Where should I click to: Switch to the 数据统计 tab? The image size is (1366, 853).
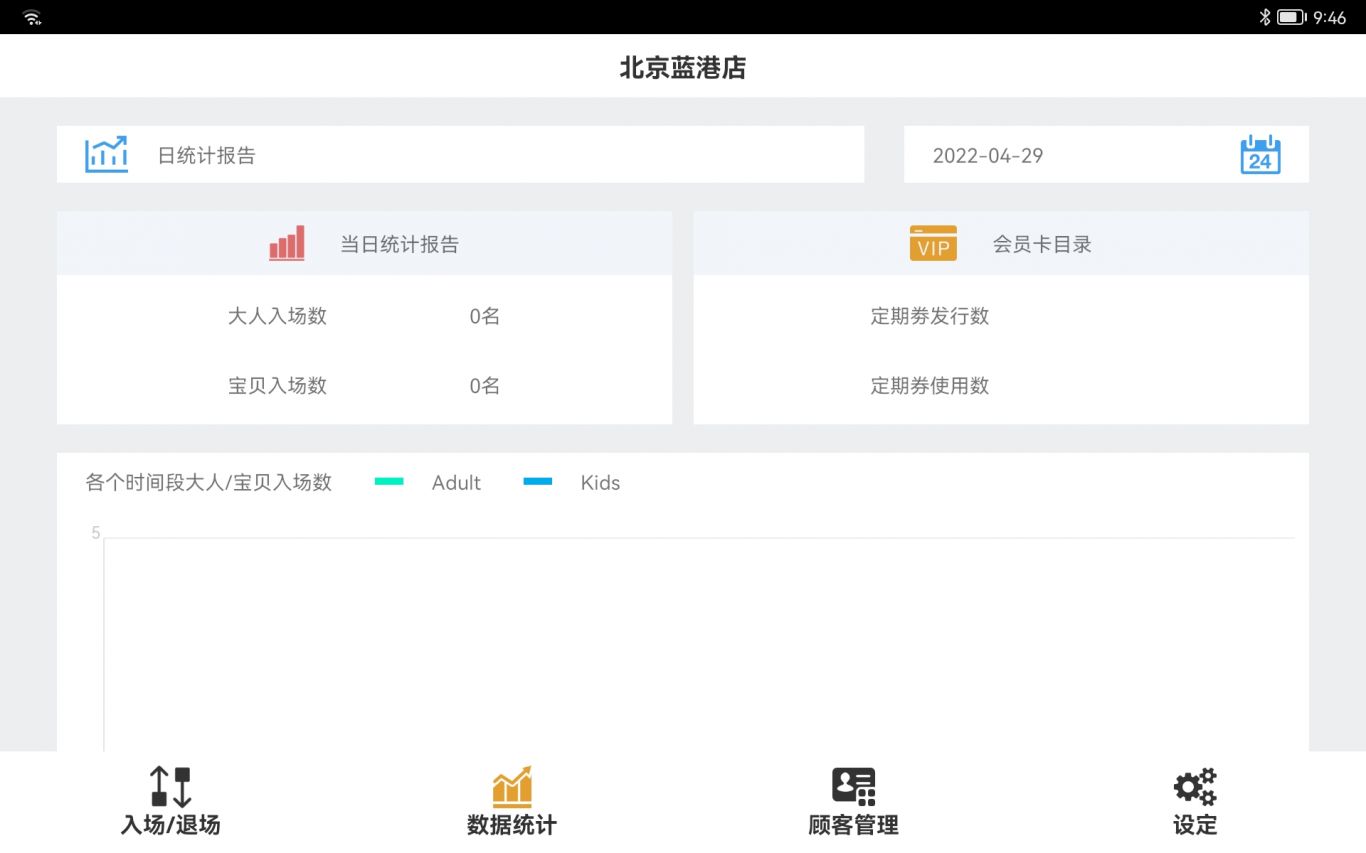click(512, 802)
